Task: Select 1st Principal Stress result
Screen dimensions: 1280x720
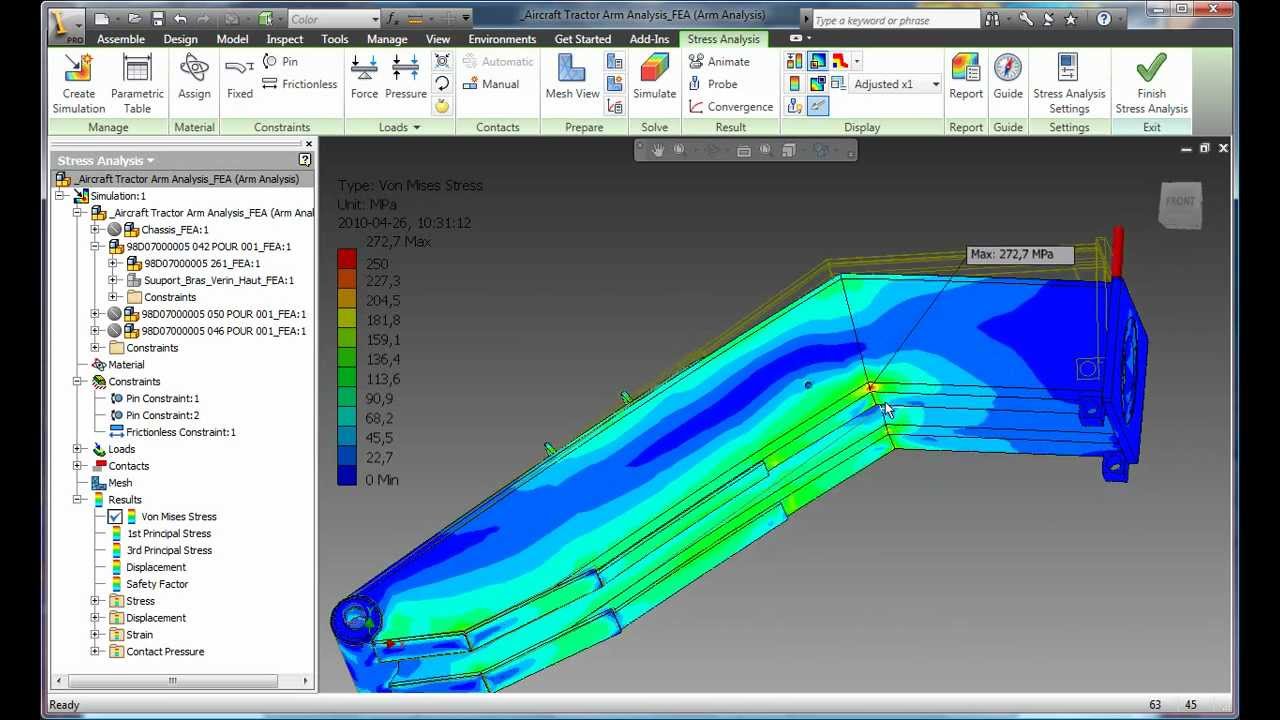Action: coord(168,534)
